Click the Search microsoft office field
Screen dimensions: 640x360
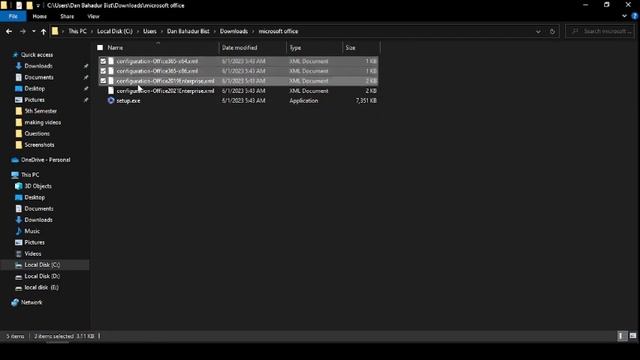(601, 31)
